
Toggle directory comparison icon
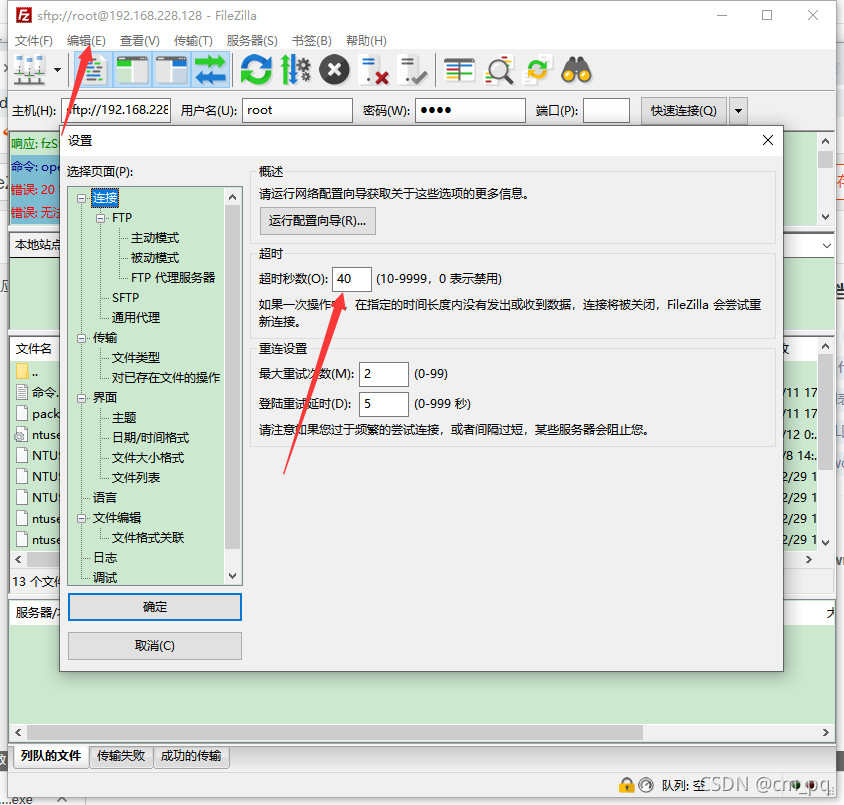[x=499, y=70]
